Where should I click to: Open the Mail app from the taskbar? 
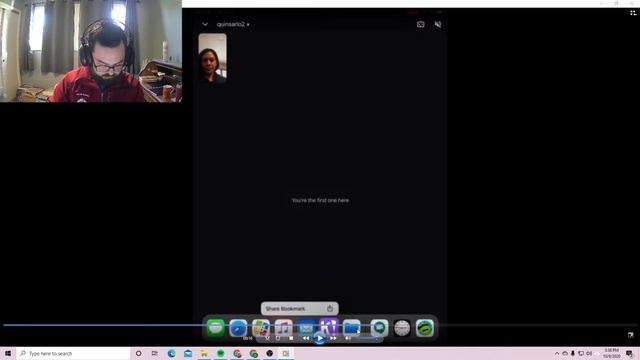click(x=188, y=353)
